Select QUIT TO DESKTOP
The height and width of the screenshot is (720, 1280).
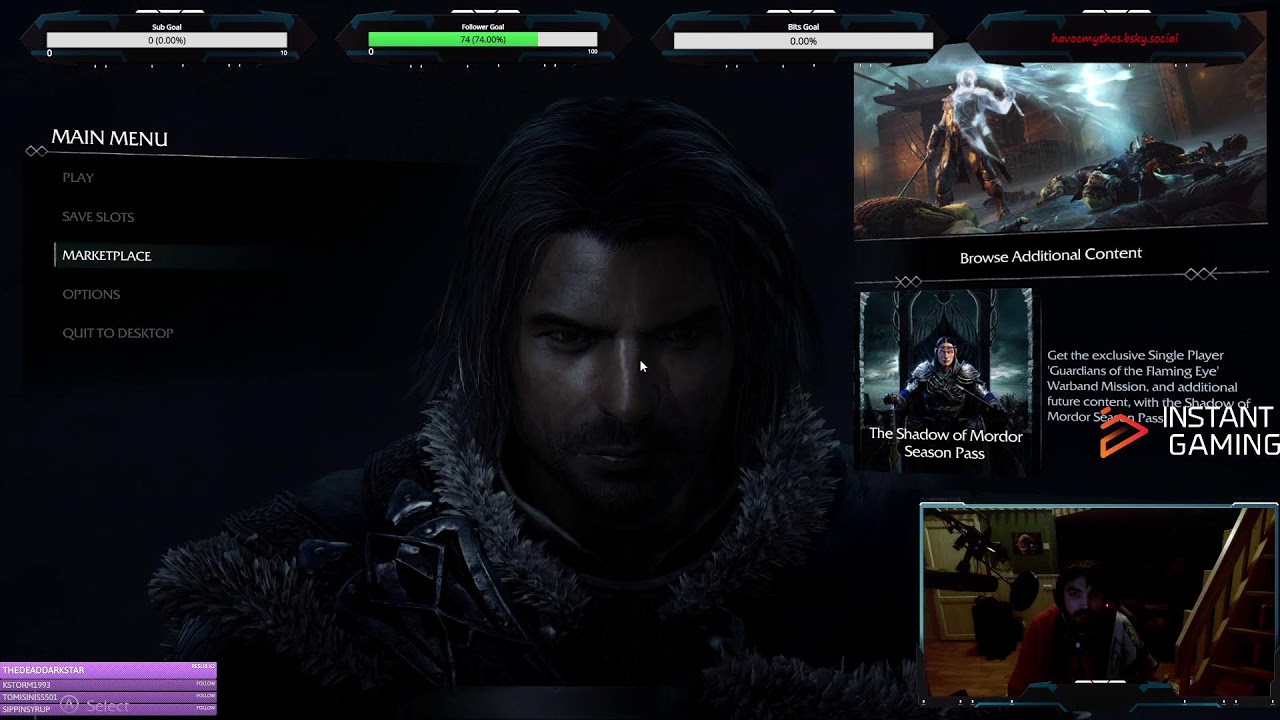[x=118, y=333]
